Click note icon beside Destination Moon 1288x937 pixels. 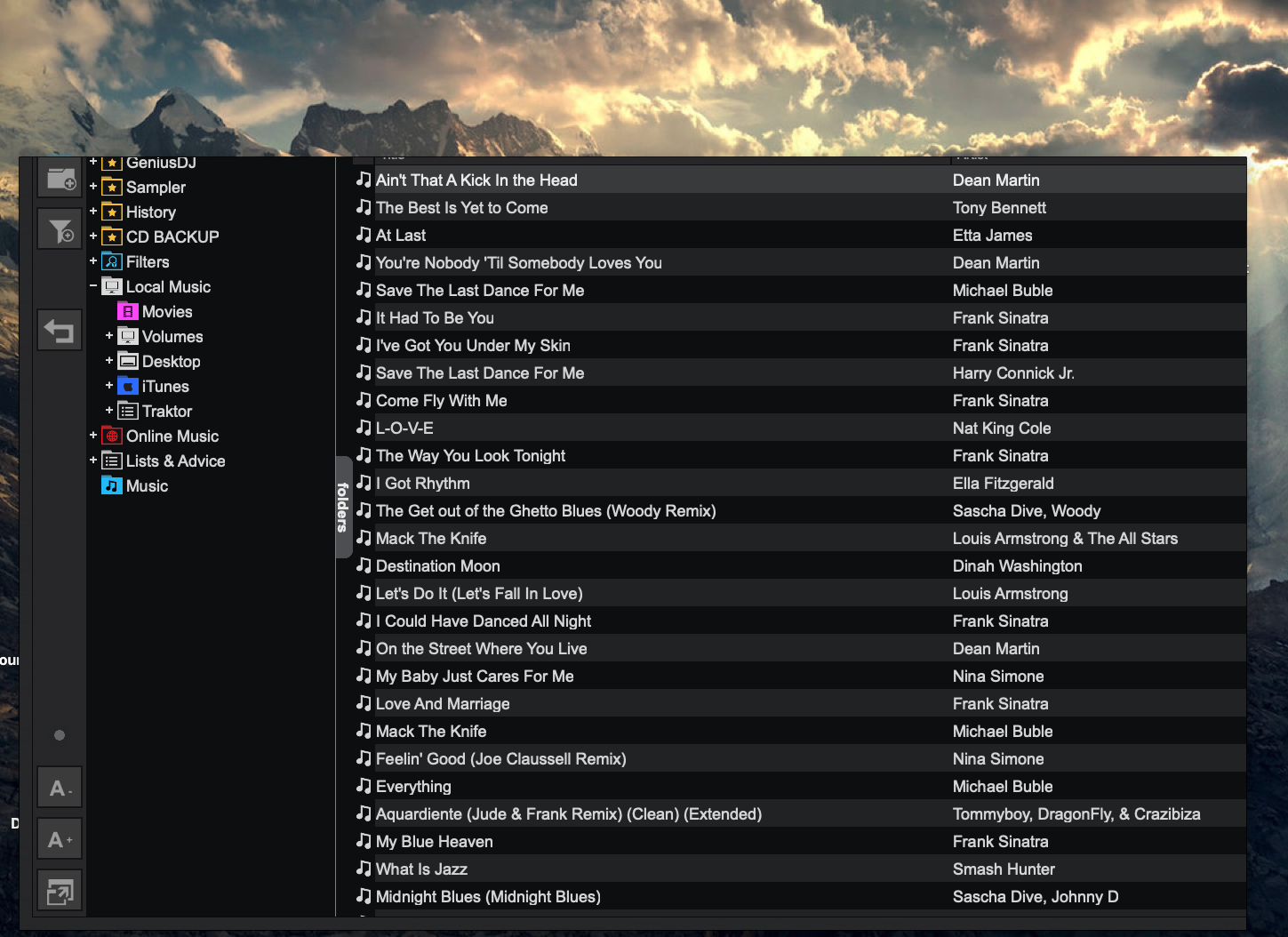click(x=364, y=565)
